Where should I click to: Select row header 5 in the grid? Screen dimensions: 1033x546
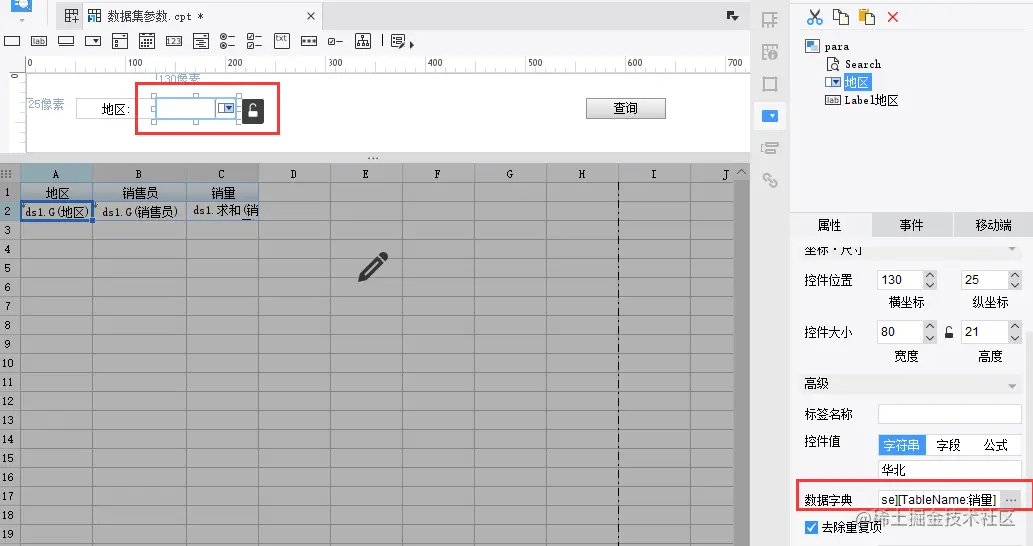pyautogui.click(x=8, y=268)
